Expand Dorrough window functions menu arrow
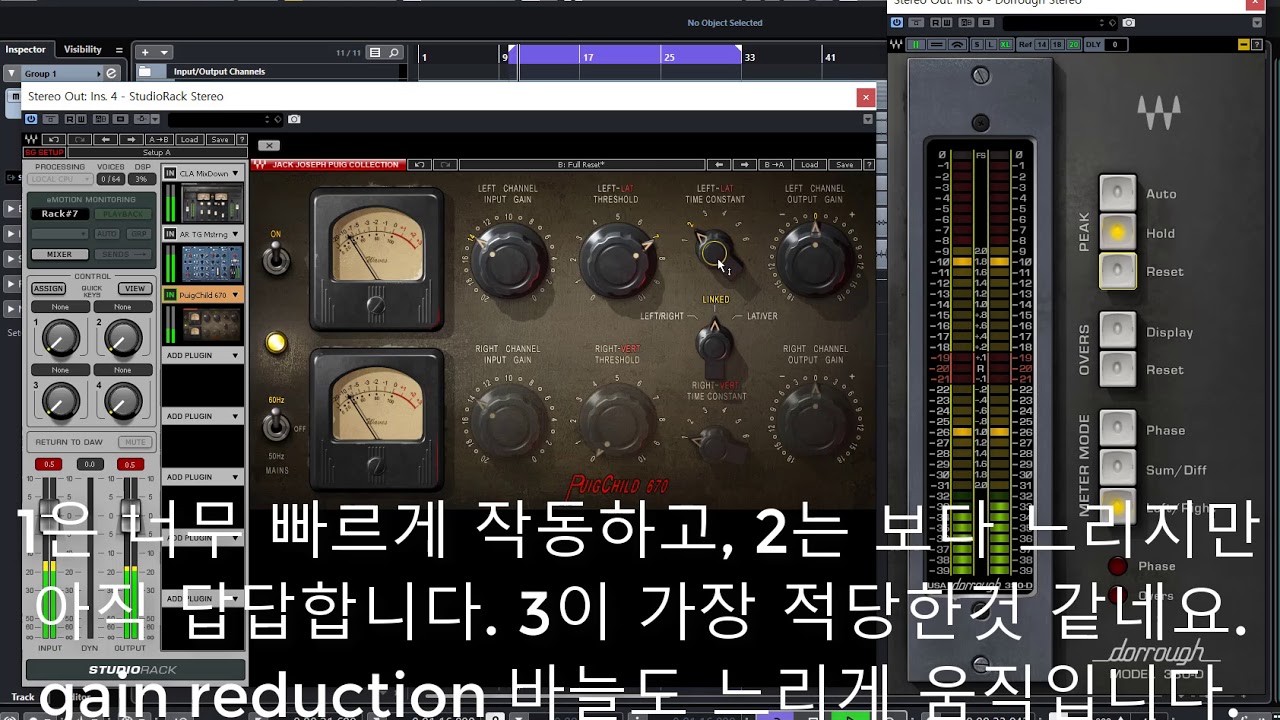The image size is (1280, 720). tap(1258, 23)
